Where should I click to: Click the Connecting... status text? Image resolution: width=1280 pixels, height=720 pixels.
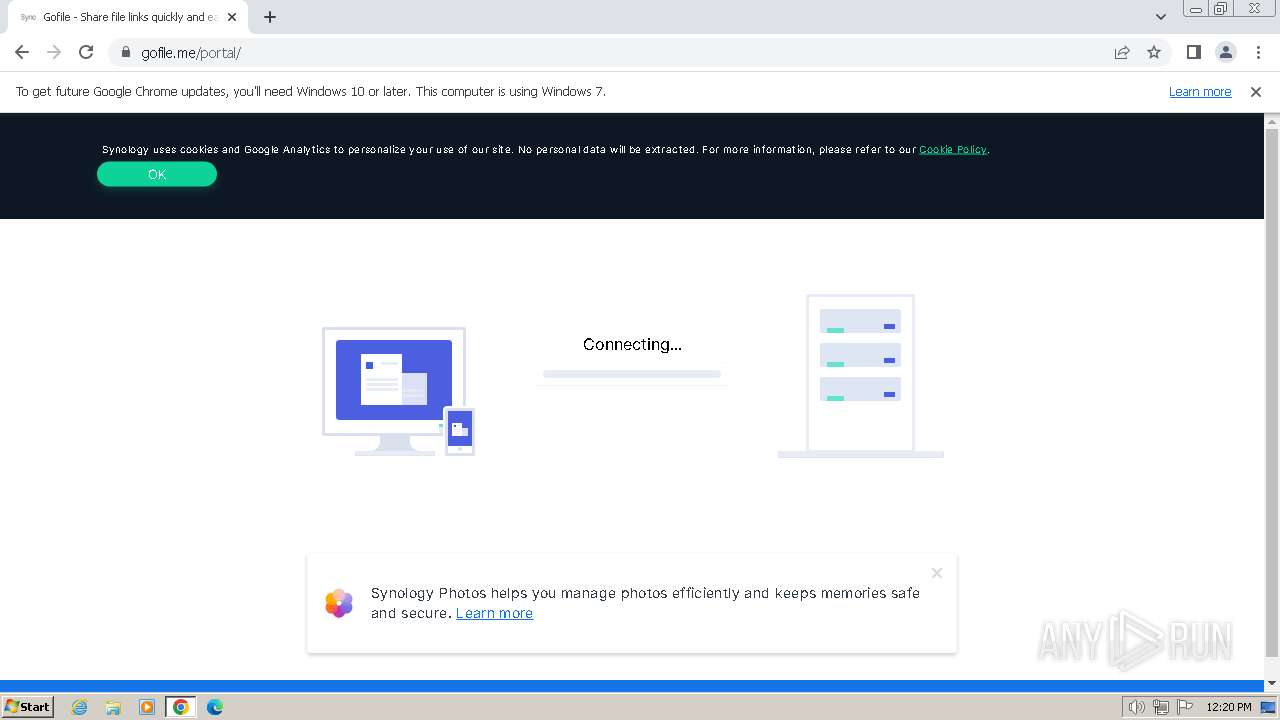pyautogui.click(x=632, y=344)
